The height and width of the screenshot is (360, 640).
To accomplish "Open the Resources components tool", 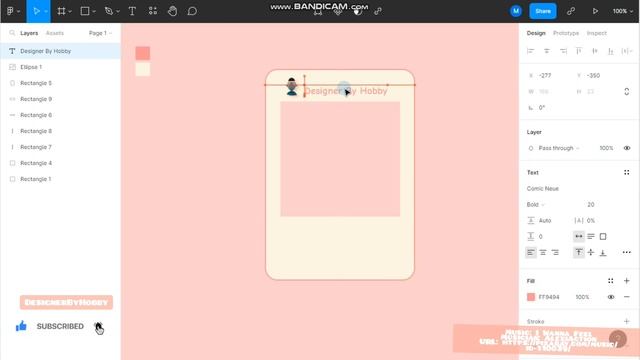I will tap(153, 11).
